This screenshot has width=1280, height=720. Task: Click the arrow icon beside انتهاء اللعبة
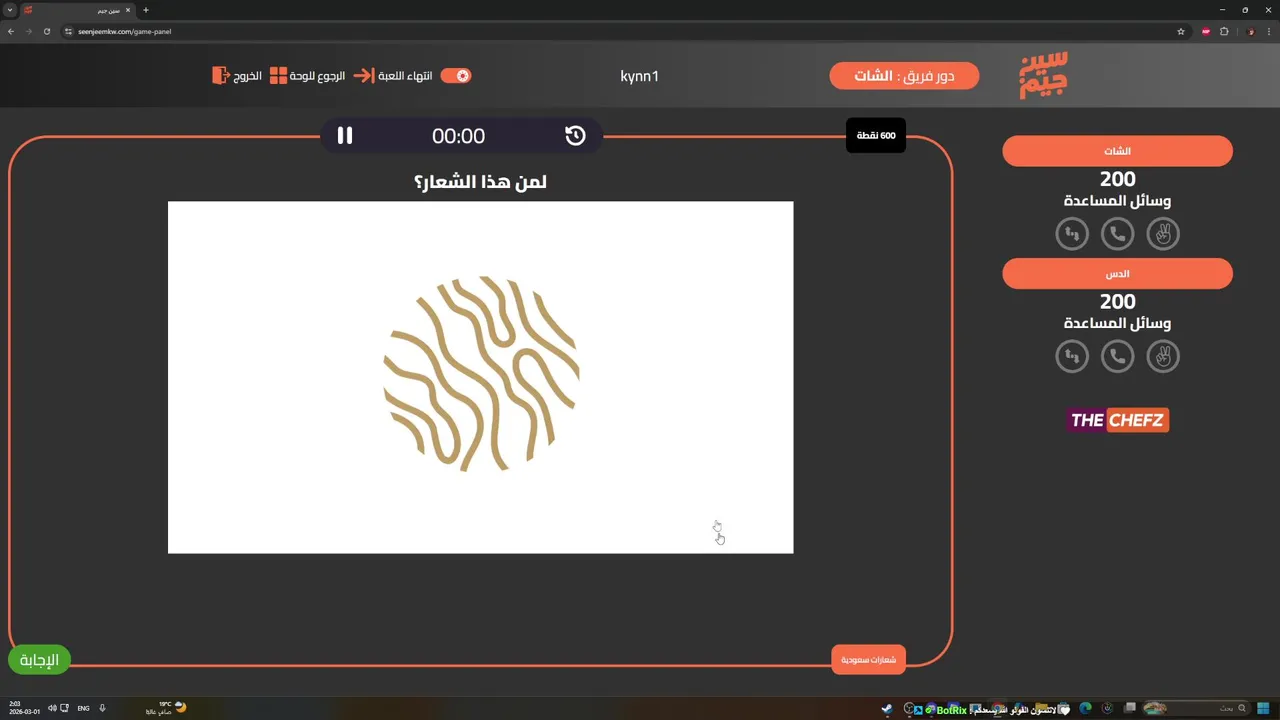click(364, 76)
